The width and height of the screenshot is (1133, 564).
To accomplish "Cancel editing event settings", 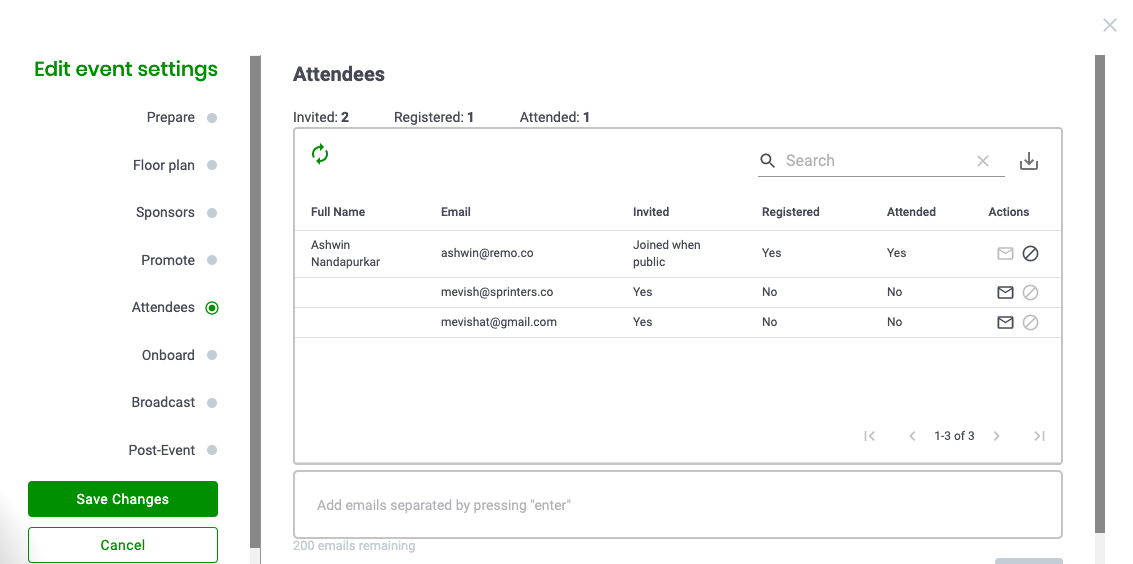I will 123,545.
